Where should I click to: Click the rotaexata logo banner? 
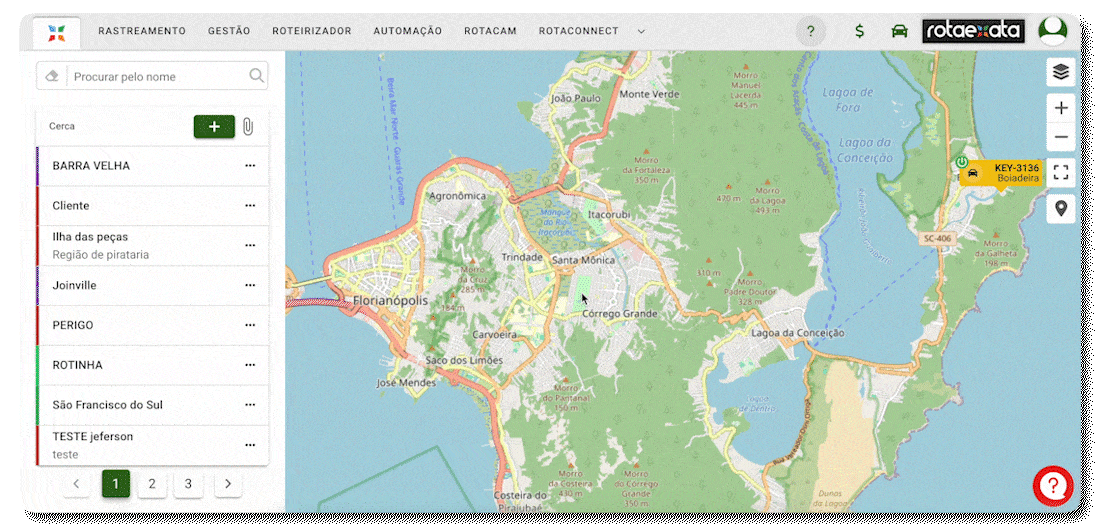[974, 31]
